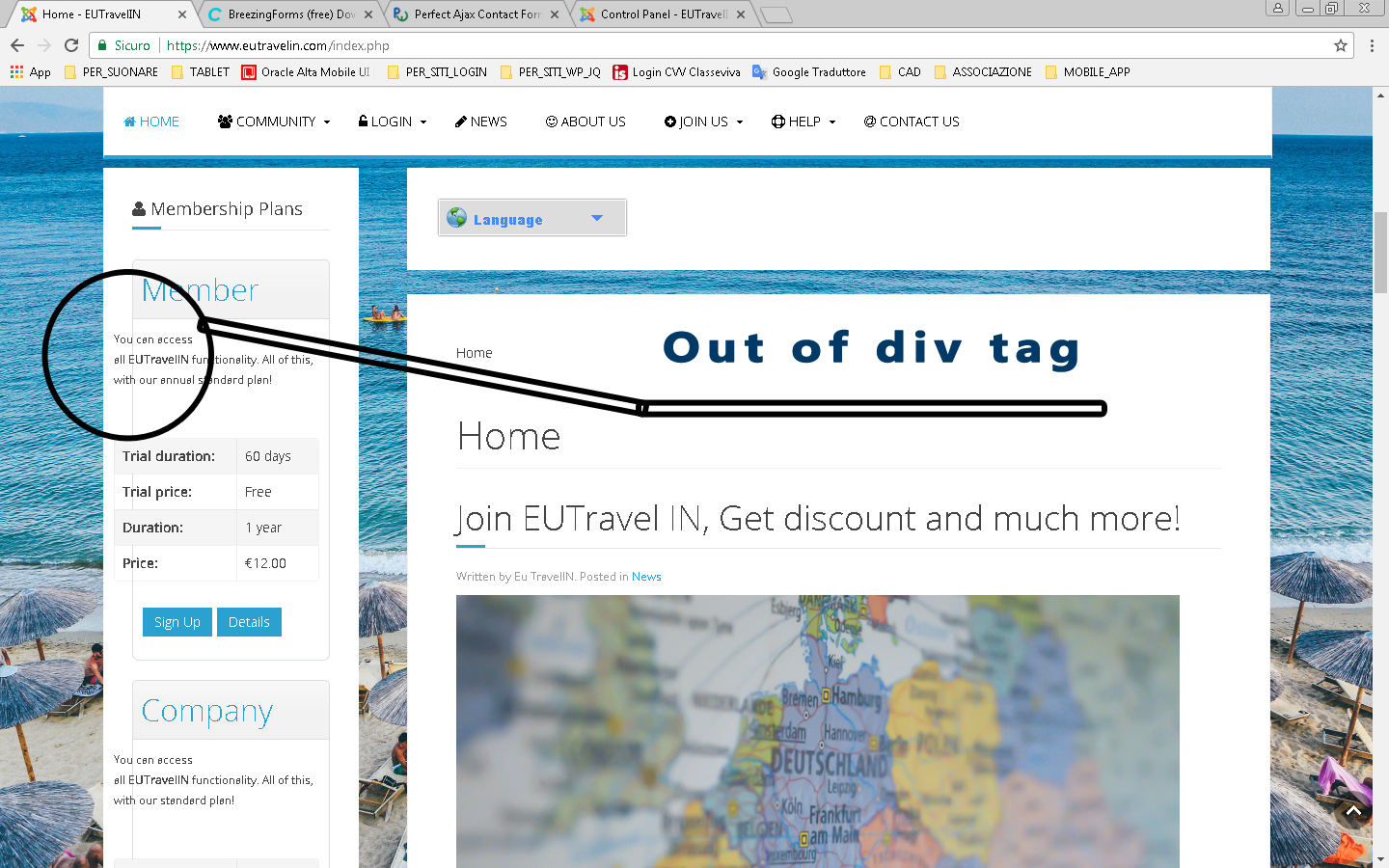This screenshot has height=868, width=1389.
Task: Click the page vertical scrollbar thumb
Action: (1380, 252)
